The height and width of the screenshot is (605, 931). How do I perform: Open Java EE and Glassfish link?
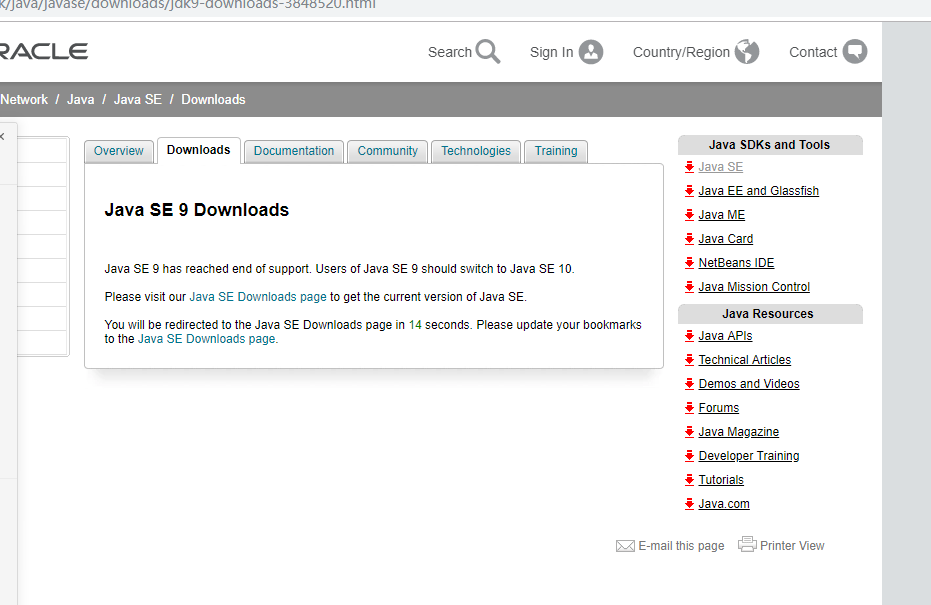click(759, 191)
